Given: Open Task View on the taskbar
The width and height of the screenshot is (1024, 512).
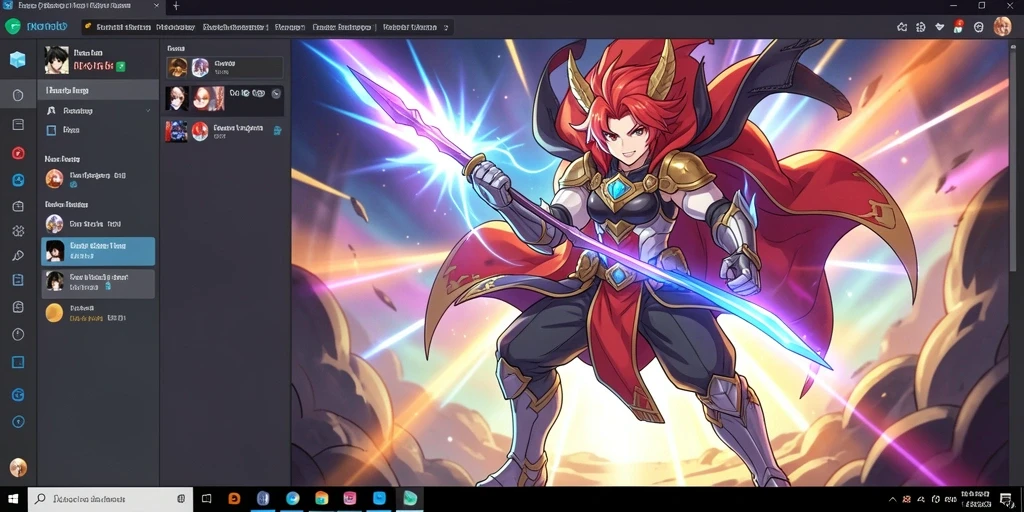Looking at the screenshot, I should point(206,499).
